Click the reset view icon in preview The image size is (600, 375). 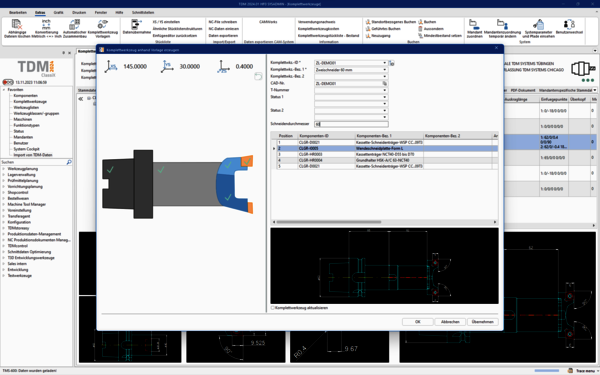[258, 77]
